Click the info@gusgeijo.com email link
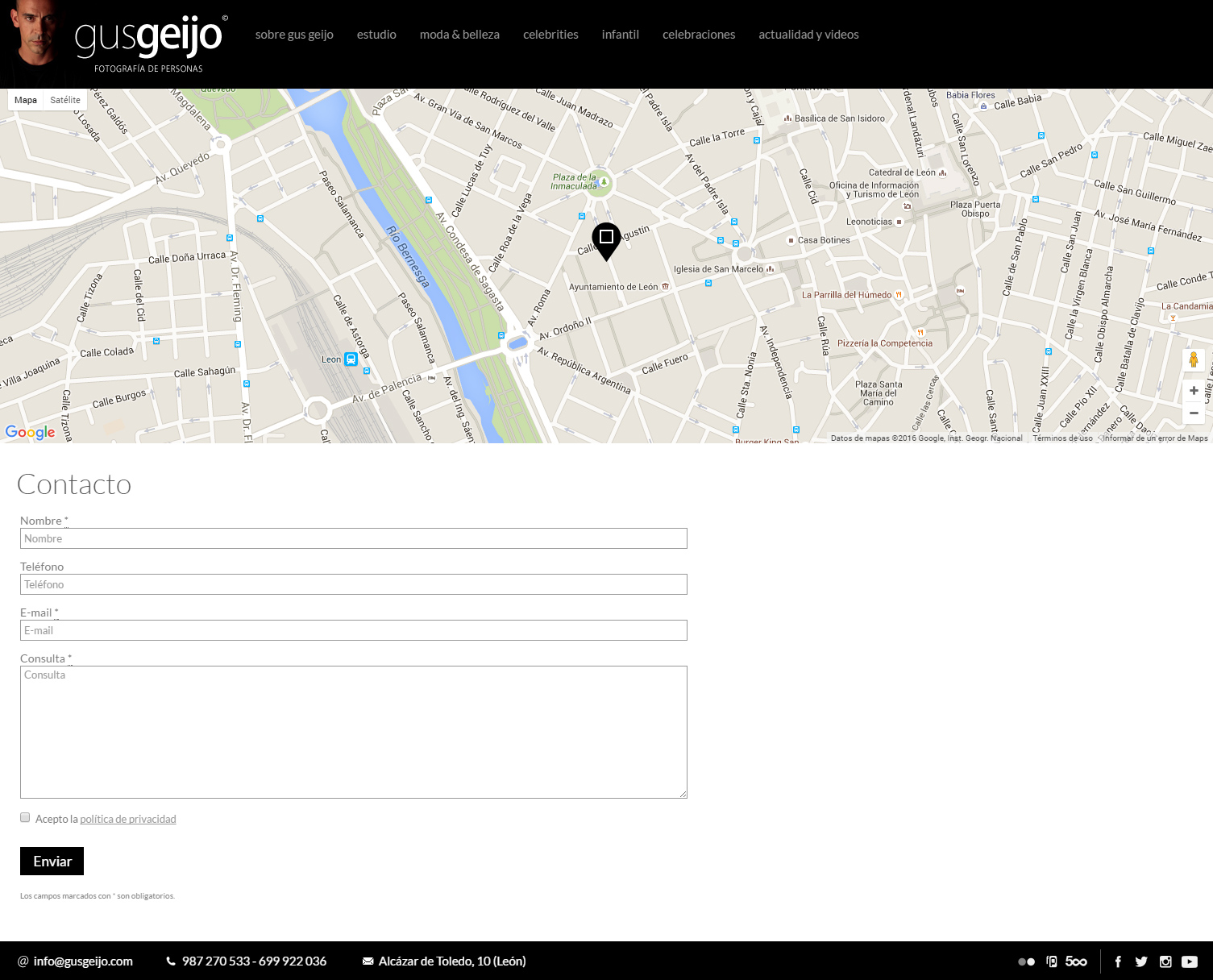The width and height of the screenshot is (1213, 980). click(x=83, y=961)
